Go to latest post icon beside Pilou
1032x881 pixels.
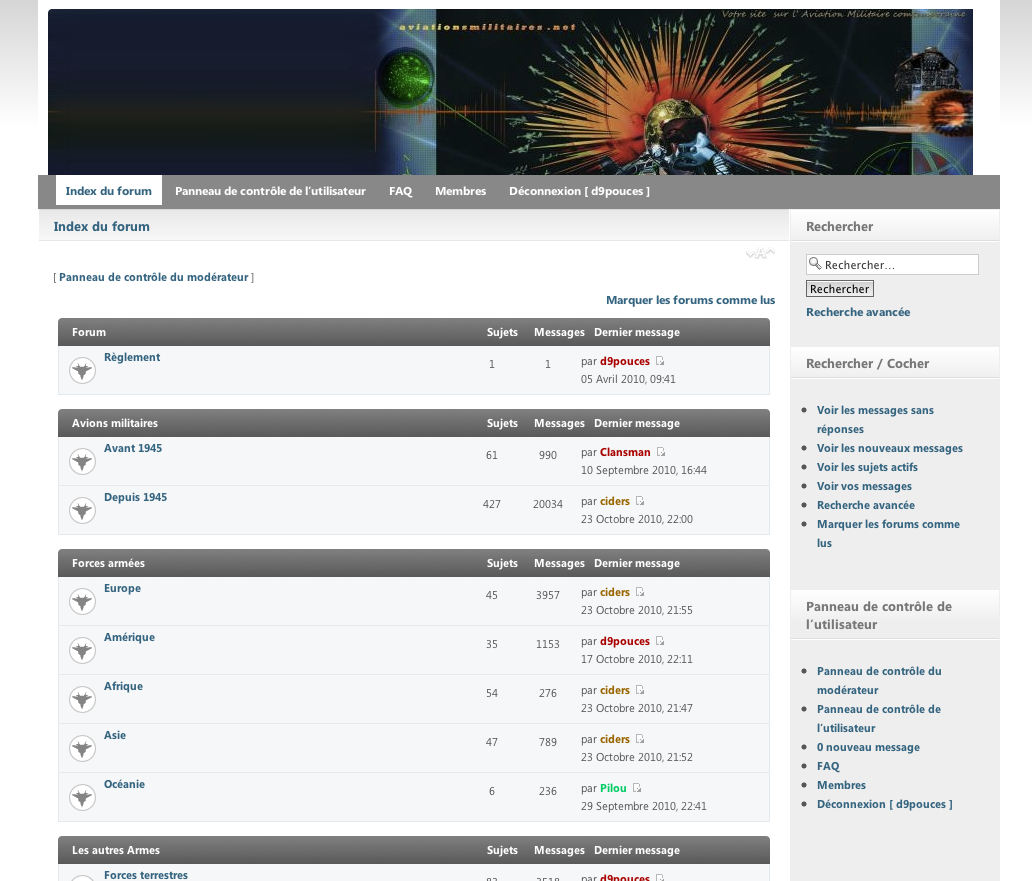[637, 789]
